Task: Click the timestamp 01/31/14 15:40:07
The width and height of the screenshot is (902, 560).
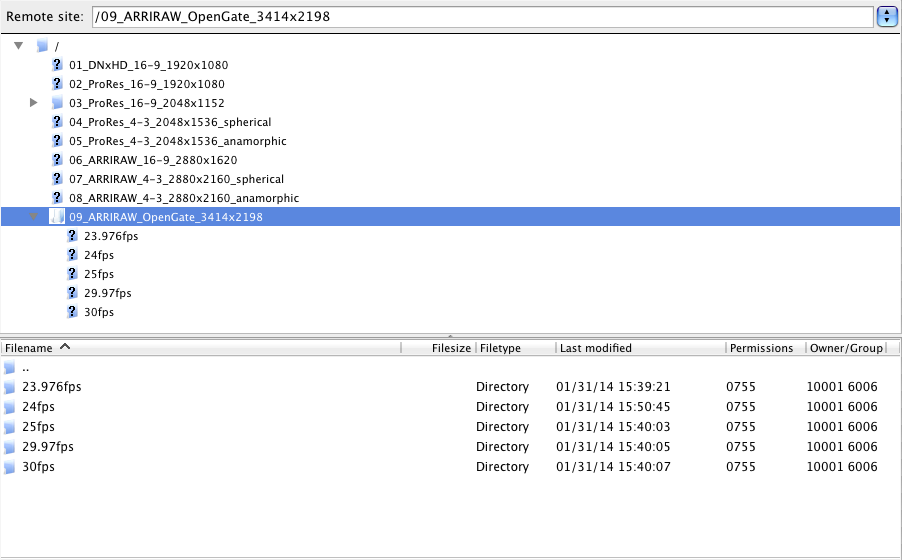Action: pyautogui.click(x=613, y=467)
